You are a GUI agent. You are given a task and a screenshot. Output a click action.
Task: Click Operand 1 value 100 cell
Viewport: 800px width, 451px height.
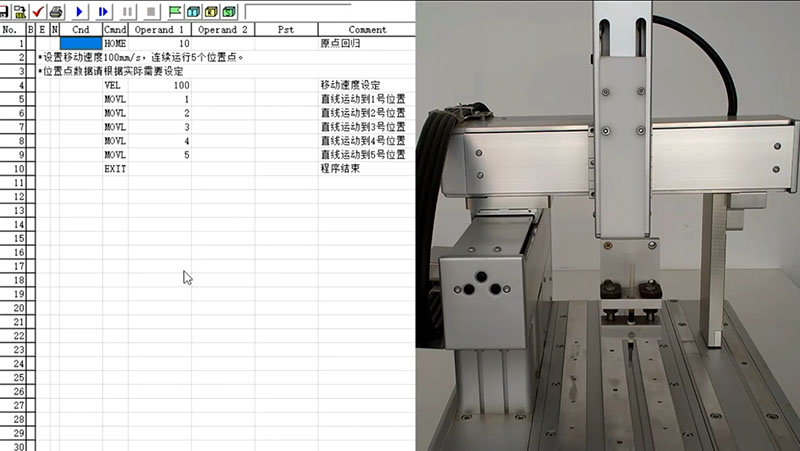coord(159,86)
